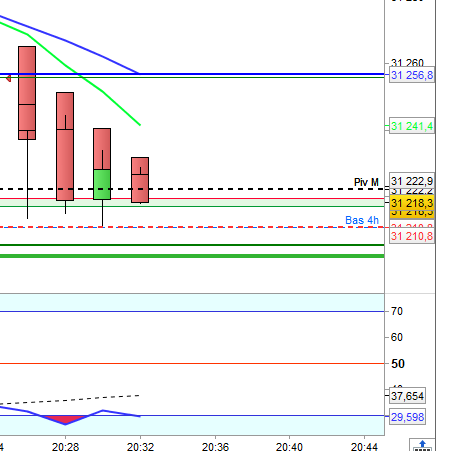
Task: Select the thick green horizontal support line
Action: click(192, 256)
